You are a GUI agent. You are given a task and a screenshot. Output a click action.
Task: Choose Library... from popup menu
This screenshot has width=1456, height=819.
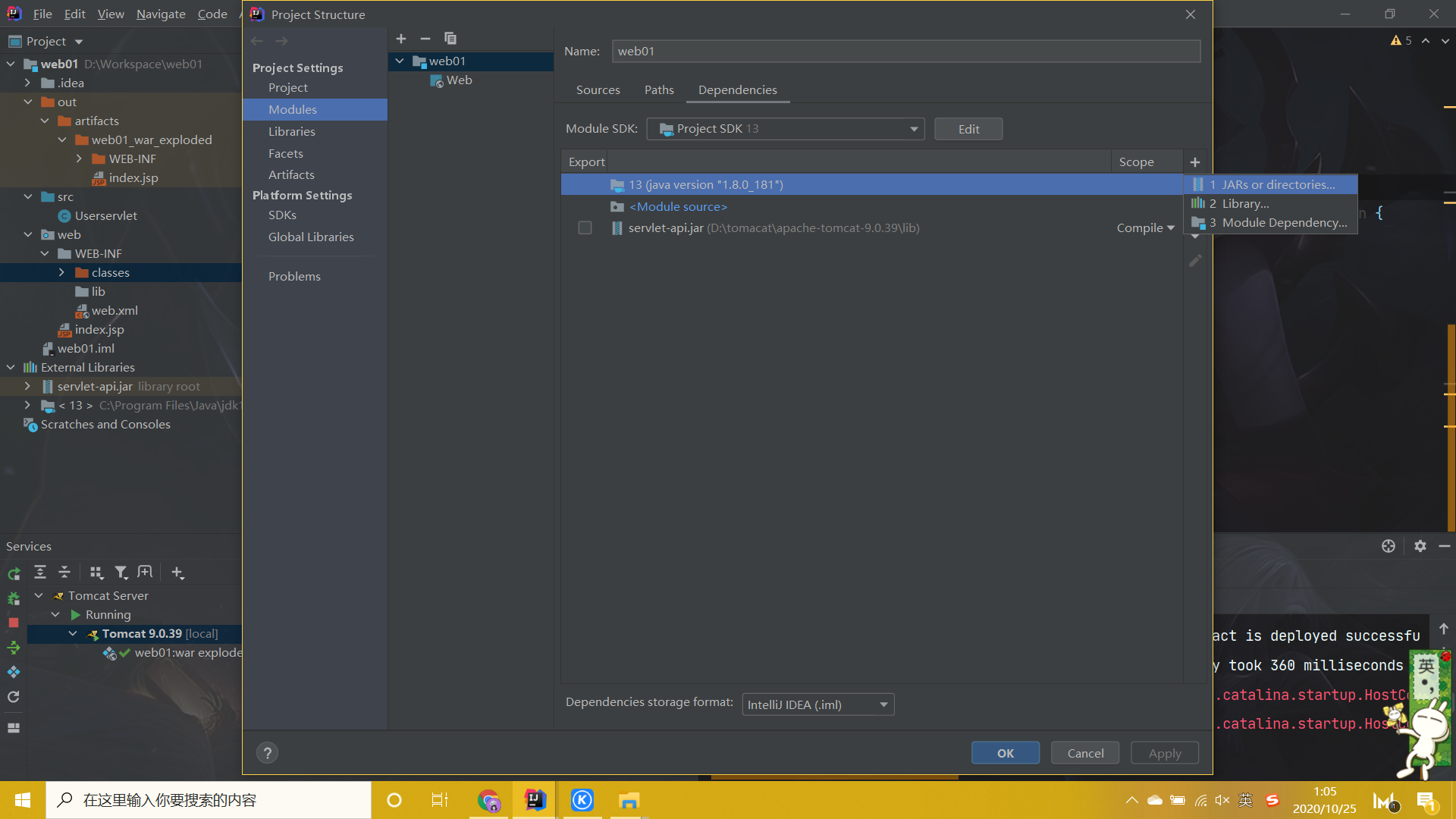pyautogui.click(x=1271, y=203)
